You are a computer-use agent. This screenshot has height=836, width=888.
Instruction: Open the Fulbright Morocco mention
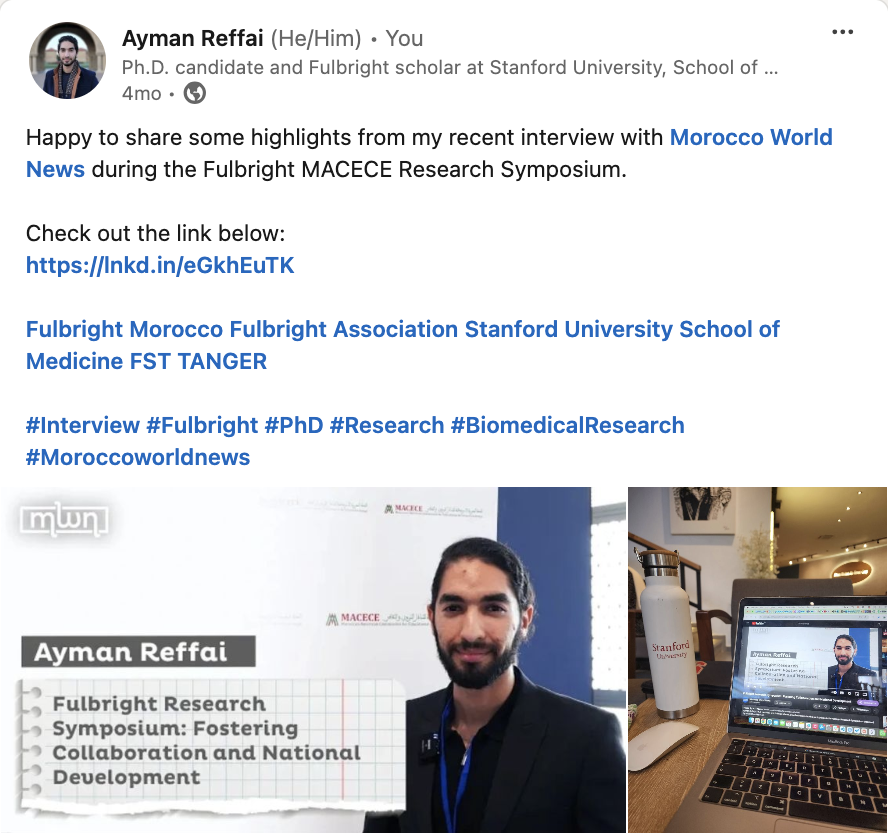click(x=125, y=329)
